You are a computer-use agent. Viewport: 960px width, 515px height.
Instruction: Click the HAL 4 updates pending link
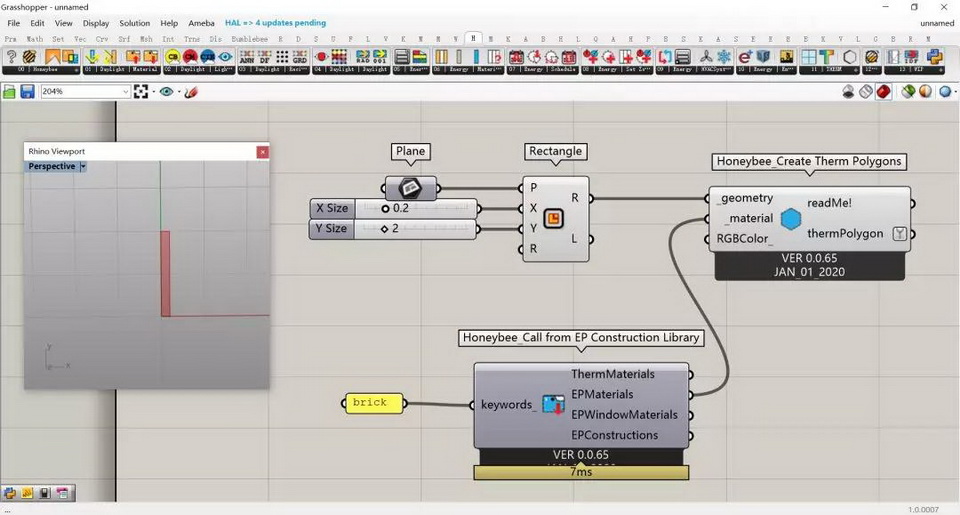click(275, 23)
